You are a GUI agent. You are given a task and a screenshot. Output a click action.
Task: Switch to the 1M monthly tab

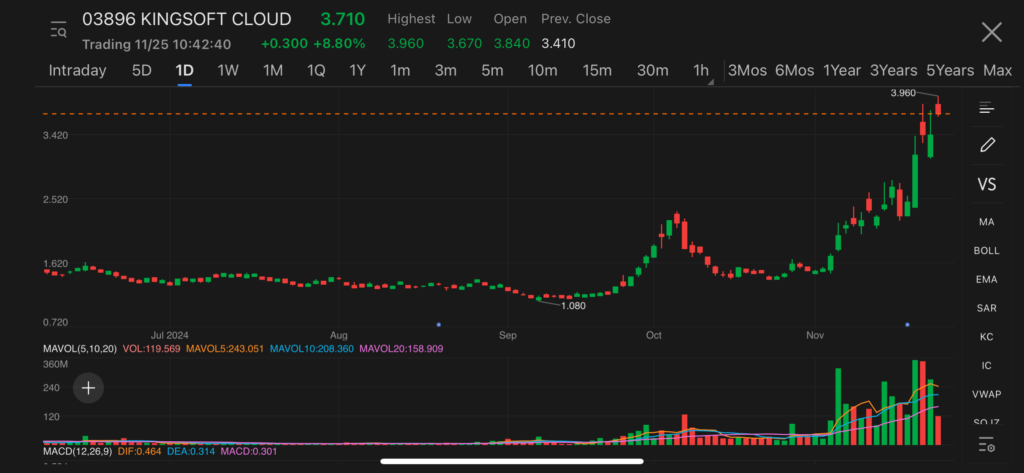[x=272, y=71]
